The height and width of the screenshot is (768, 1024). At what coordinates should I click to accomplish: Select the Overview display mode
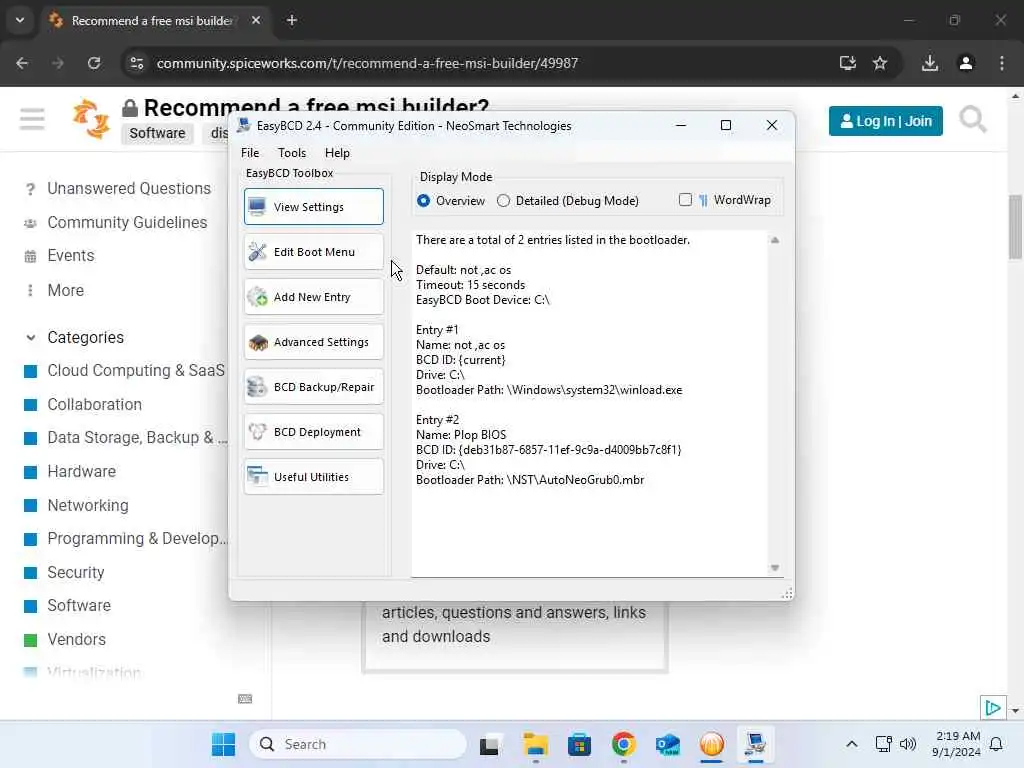point(451,200)
